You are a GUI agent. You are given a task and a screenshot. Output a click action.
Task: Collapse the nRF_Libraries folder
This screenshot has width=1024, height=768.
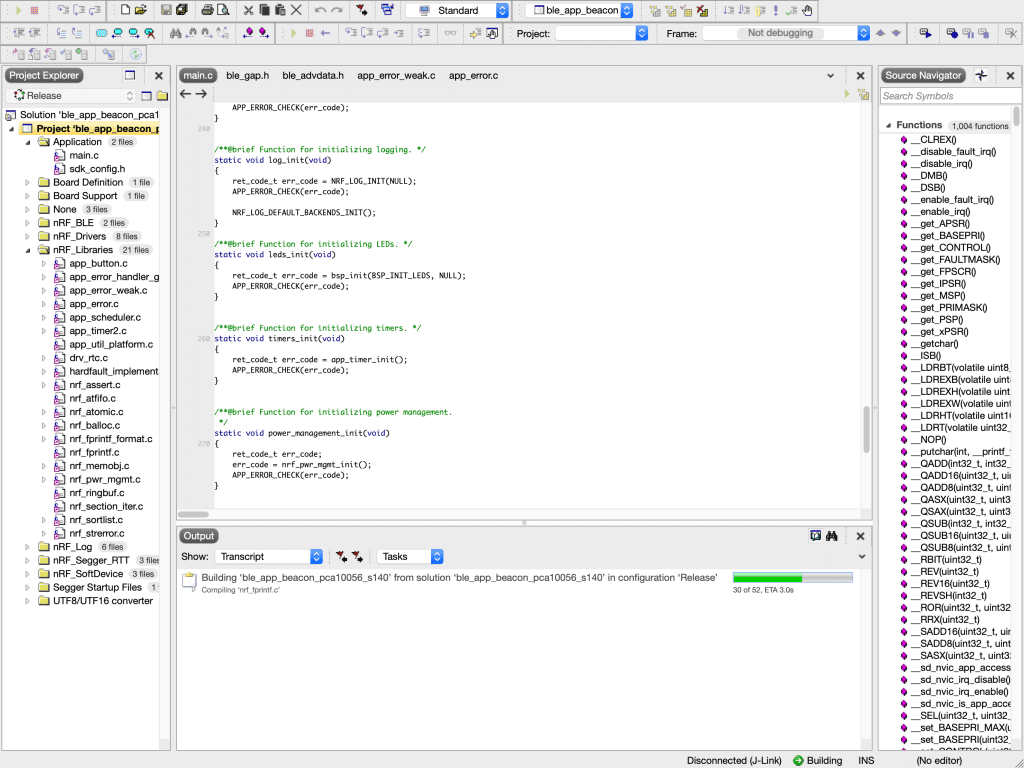pos(27,250)
